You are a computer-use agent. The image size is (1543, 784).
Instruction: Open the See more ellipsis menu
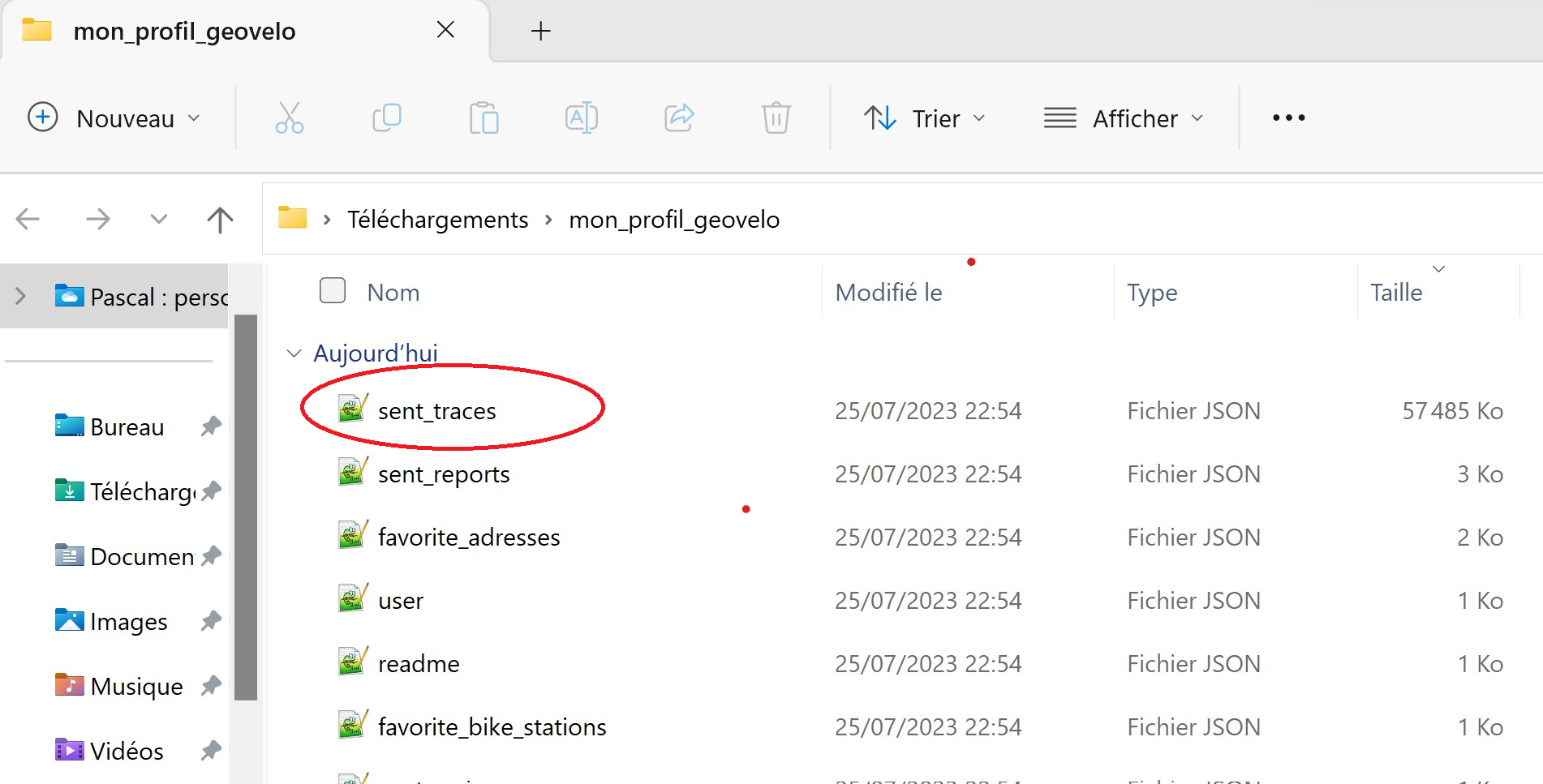(1287, 118)
